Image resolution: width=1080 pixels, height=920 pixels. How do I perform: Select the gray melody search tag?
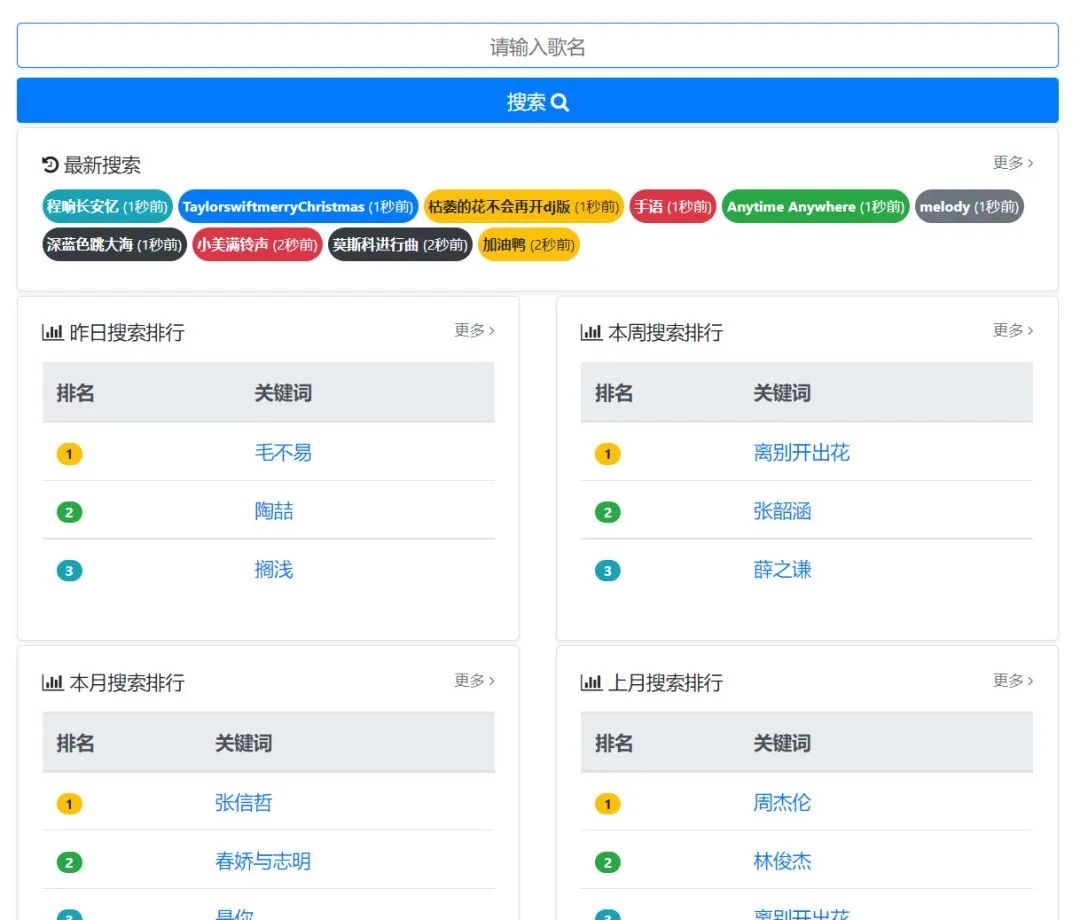point(969,207)
